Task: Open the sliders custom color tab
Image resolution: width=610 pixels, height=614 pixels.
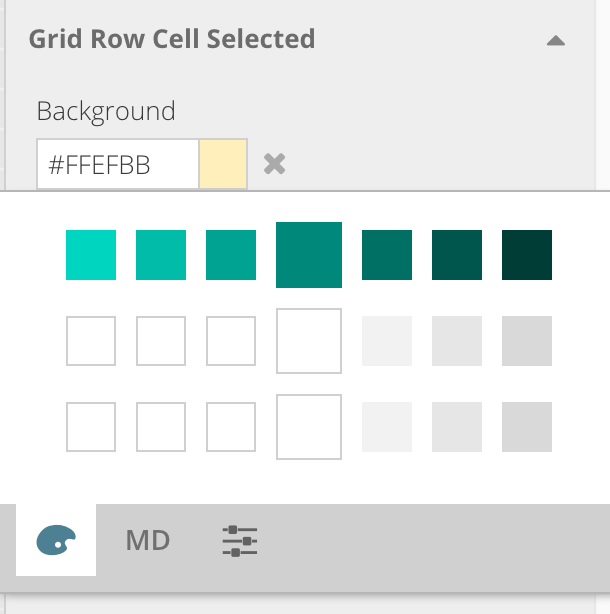Action: click(239, 541)
